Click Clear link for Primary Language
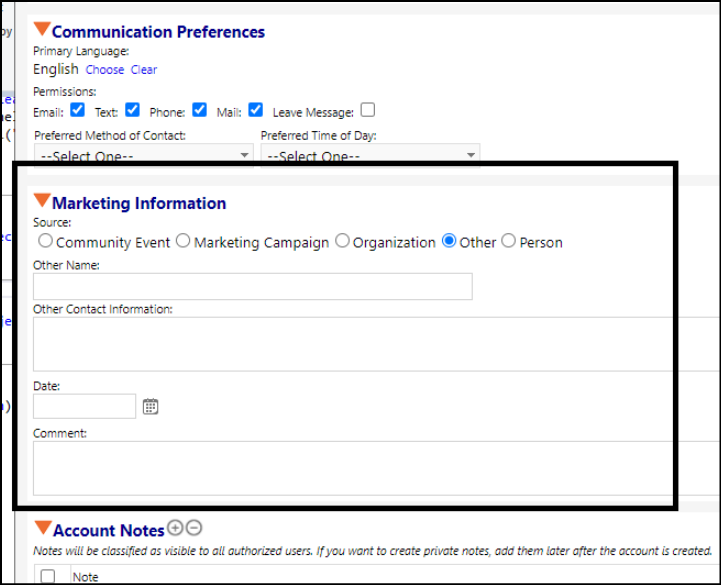Image resolution: width=721 pixels, height=585 pixels. pos(144,70)
